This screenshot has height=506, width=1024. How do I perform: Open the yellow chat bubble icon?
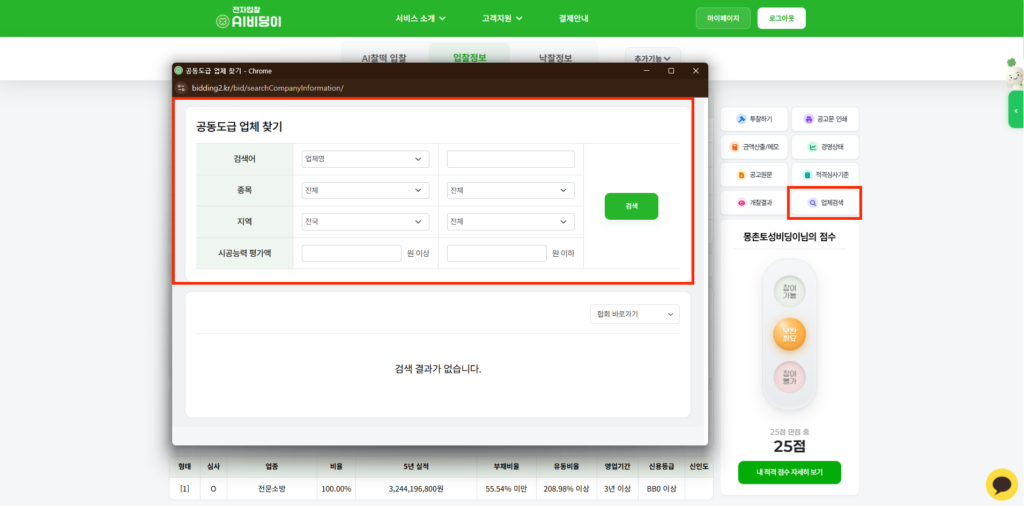point(1001,484)
